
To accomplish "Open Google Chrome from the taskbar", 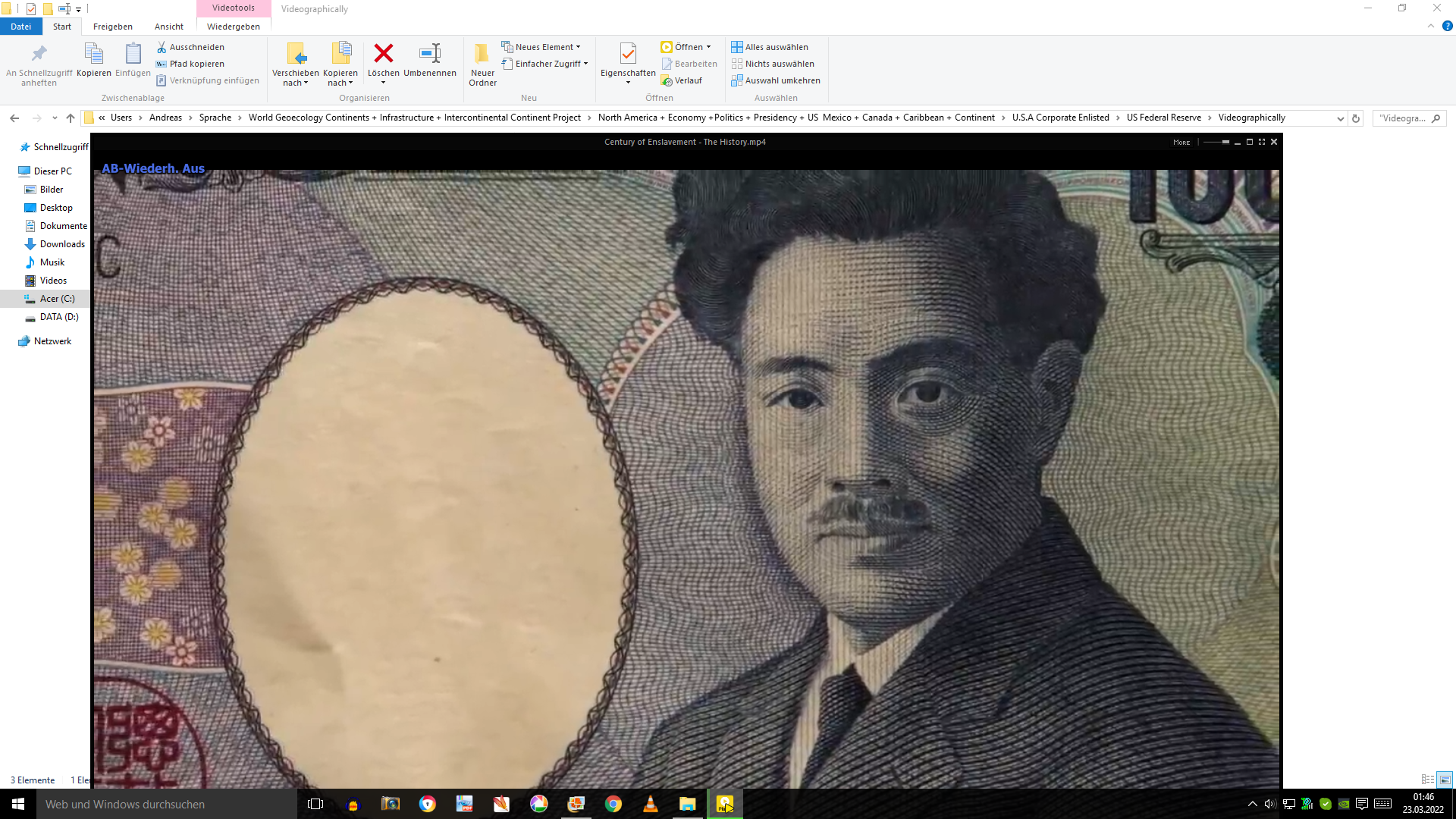I will 613,804.
